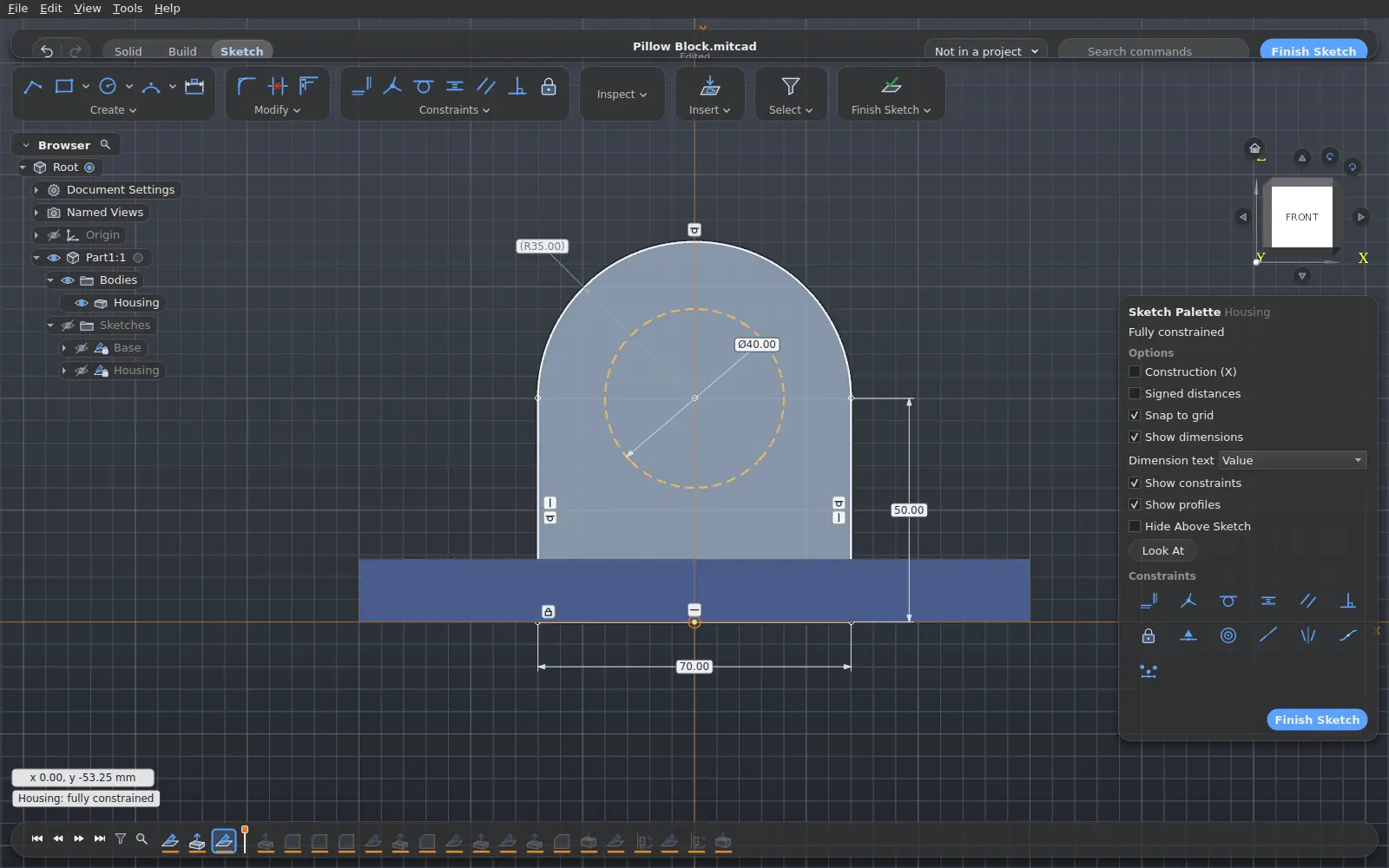The image size is (1389, 868).
Task: Open the Dimension text Value dropdown
Action: [x=1293, y=460]
